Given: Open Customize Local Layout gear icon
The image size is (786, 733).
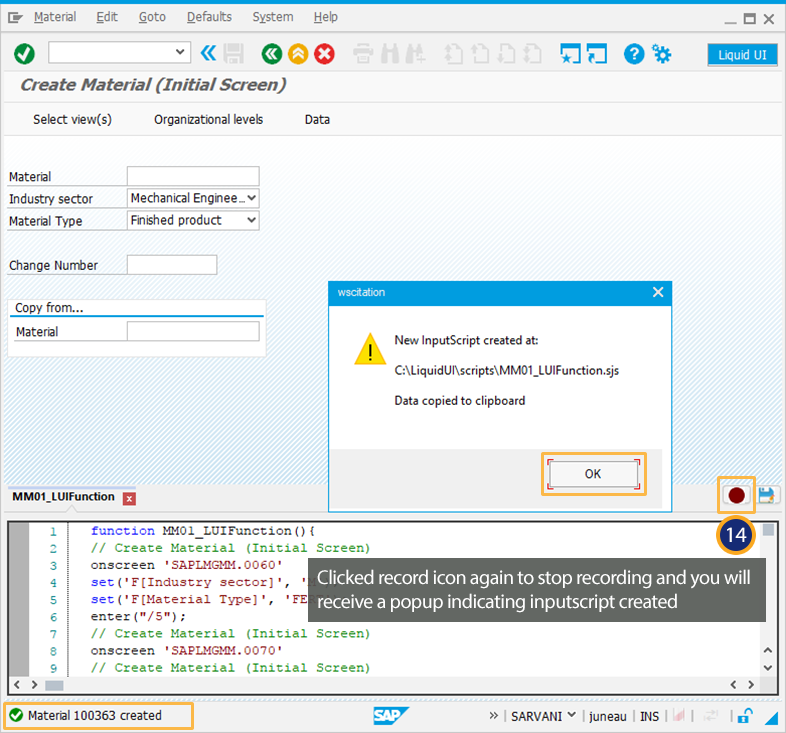Looking at the screenshot, I should 661,54.
